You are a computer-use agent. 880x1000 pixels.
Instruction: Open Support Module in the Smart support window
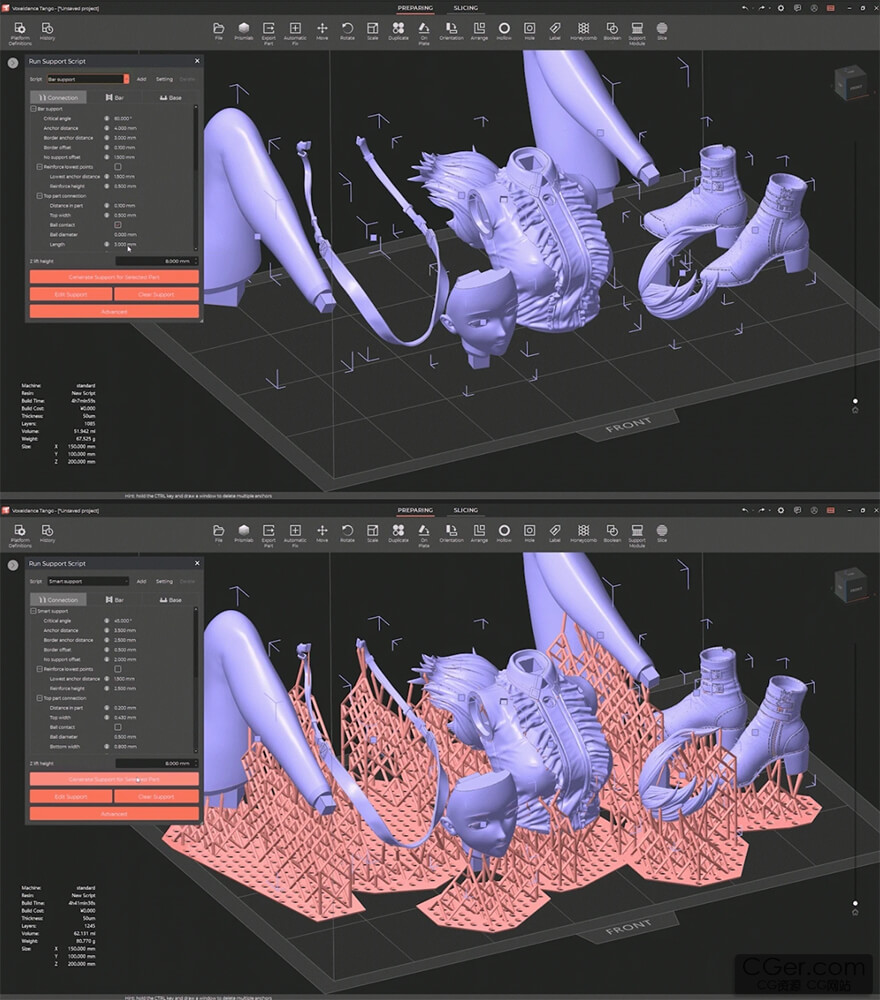click(636, 535)
